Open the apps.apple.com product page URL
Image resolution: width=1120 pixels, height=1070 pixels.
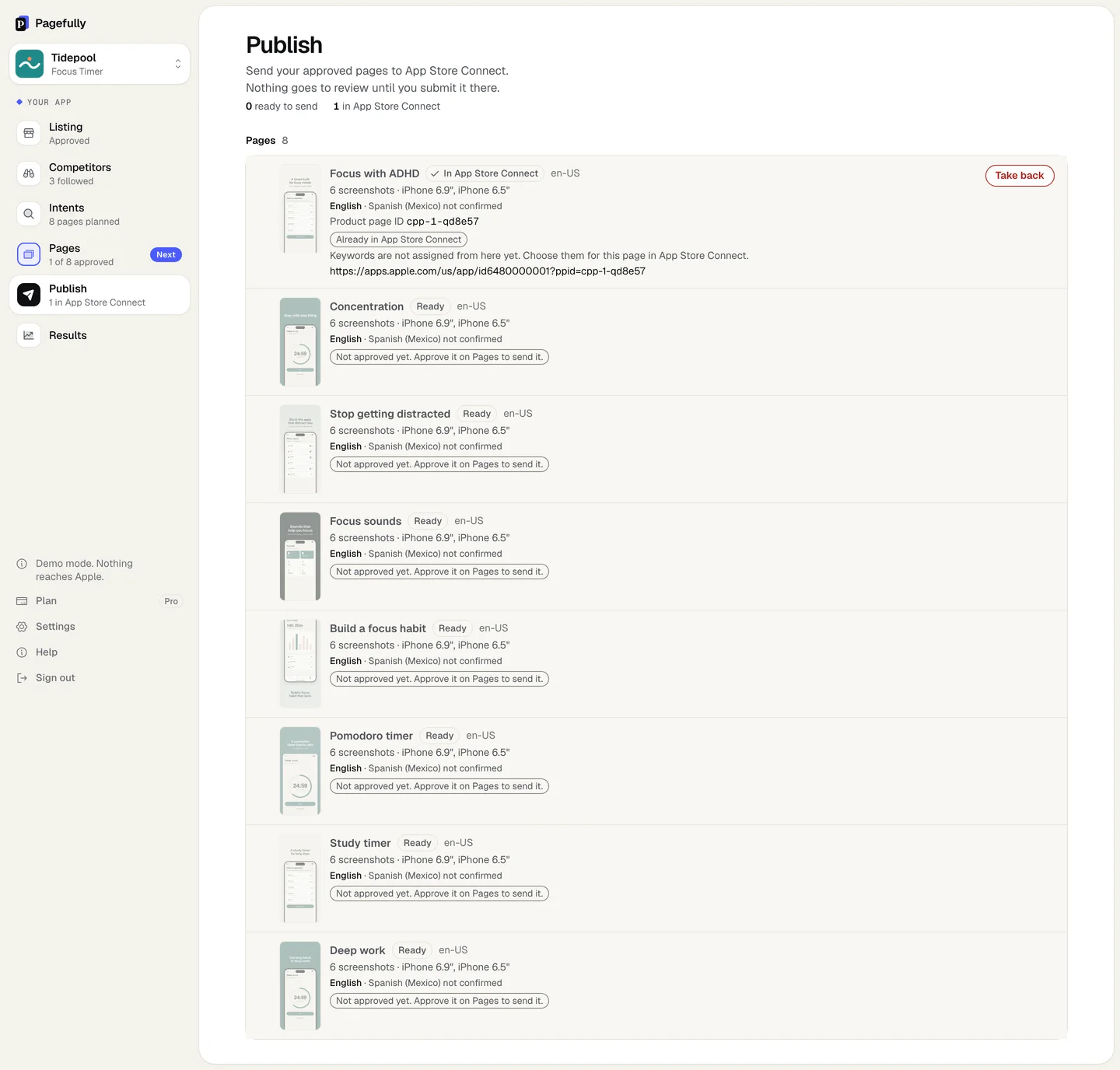(x=488, y=271)
